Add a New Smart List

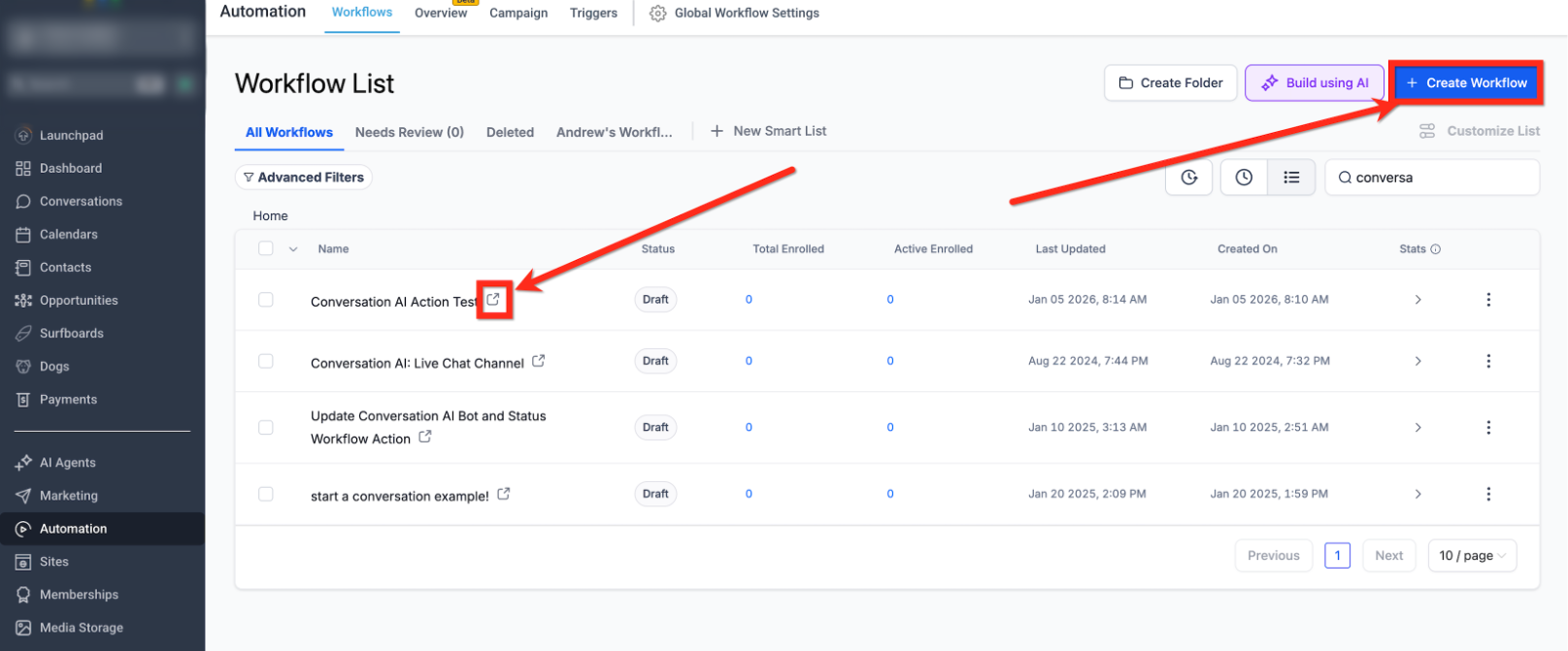point(769,131)
